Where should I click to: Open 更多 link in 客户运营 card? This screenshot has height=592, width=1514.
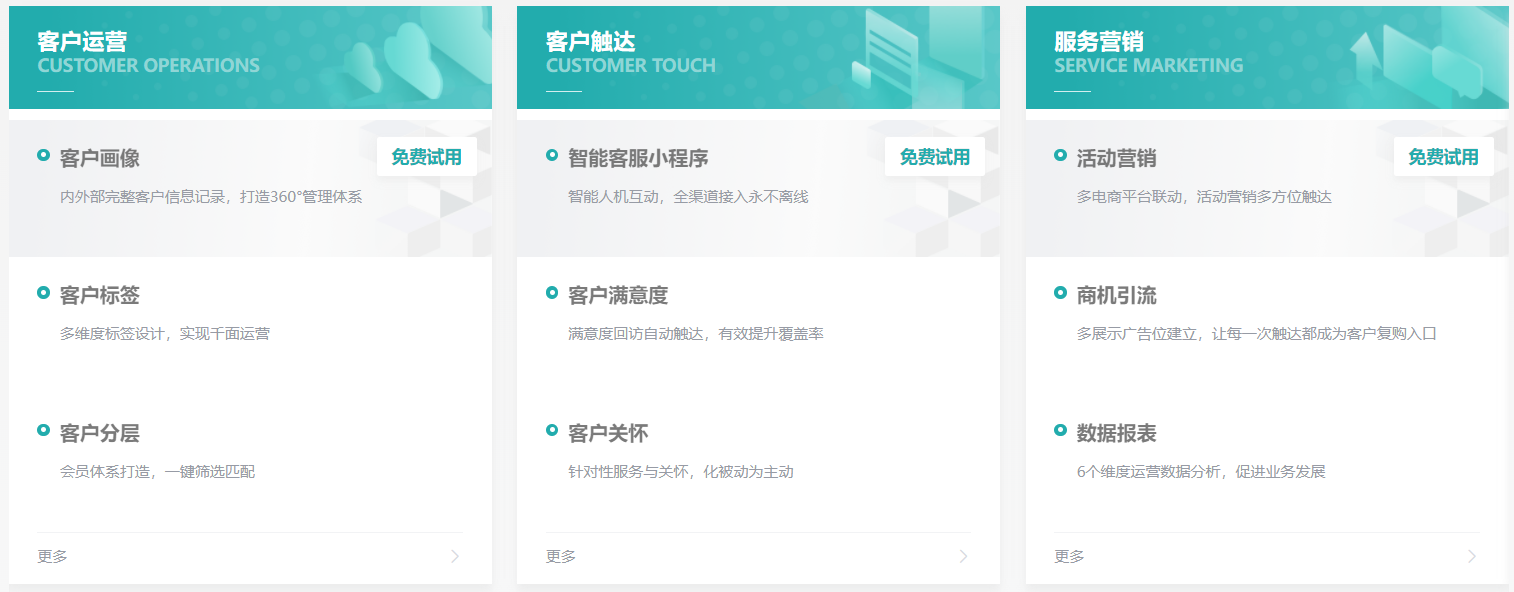click(x=52, y=556)
